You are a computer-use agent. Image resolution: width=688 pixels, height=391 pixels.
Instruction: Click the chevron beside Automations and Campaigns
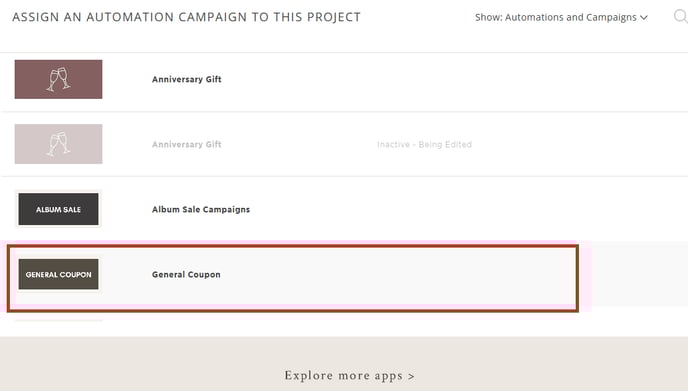644,18
